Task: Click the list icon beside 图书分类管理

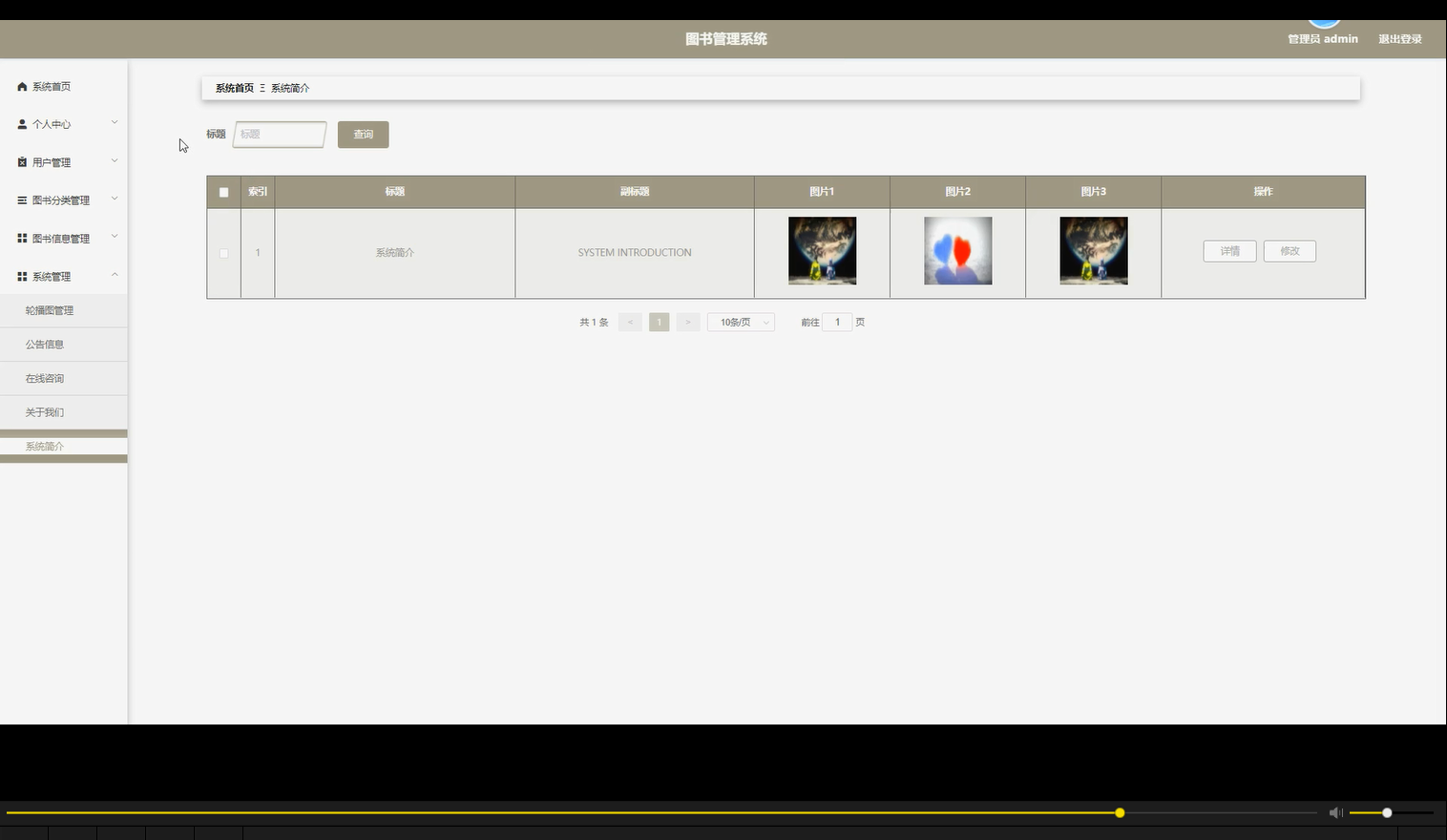Action: [22, 200]
